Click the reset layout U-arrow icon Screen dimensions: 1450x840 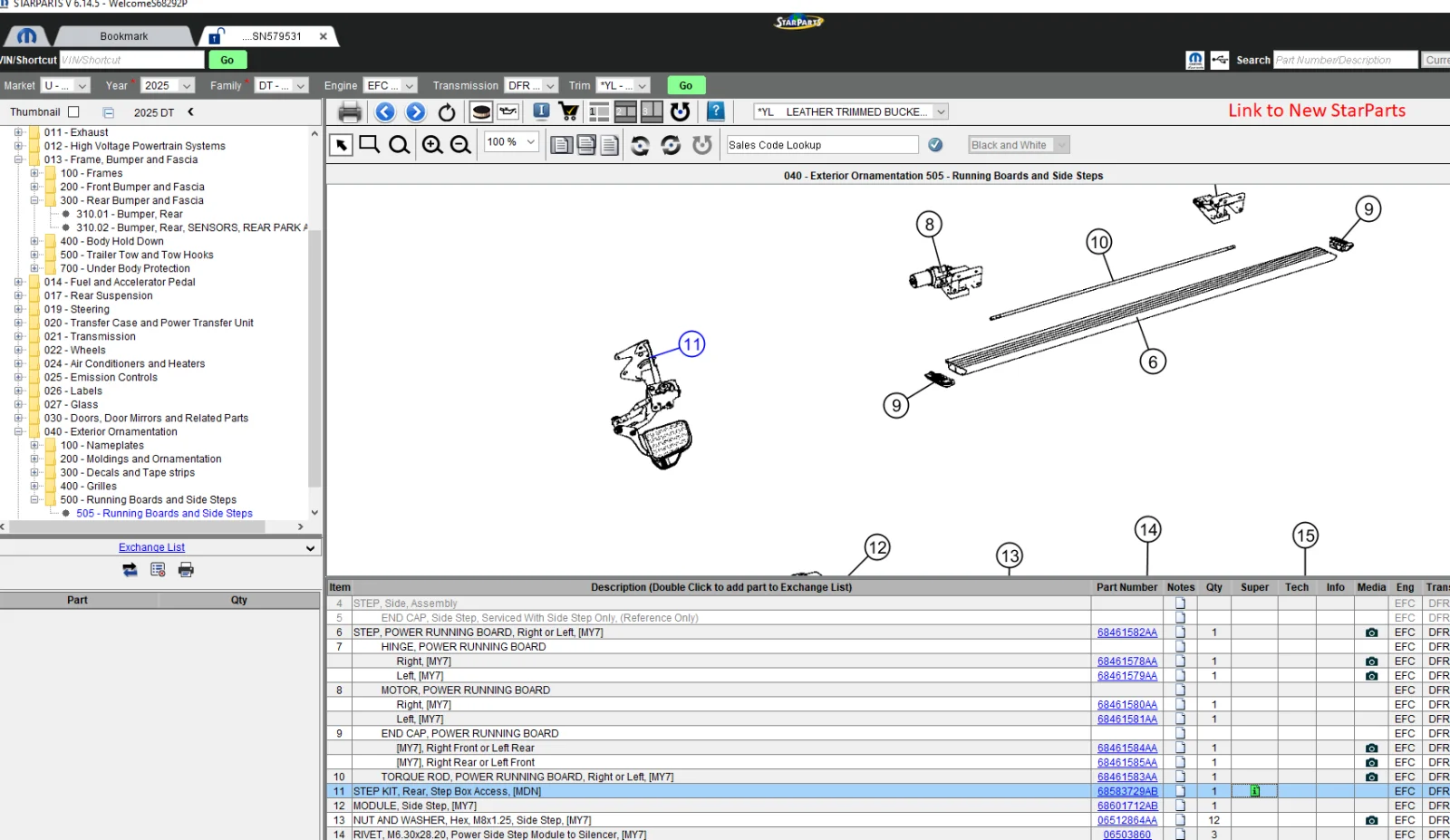pyautogui.click(x=681, y=112)
